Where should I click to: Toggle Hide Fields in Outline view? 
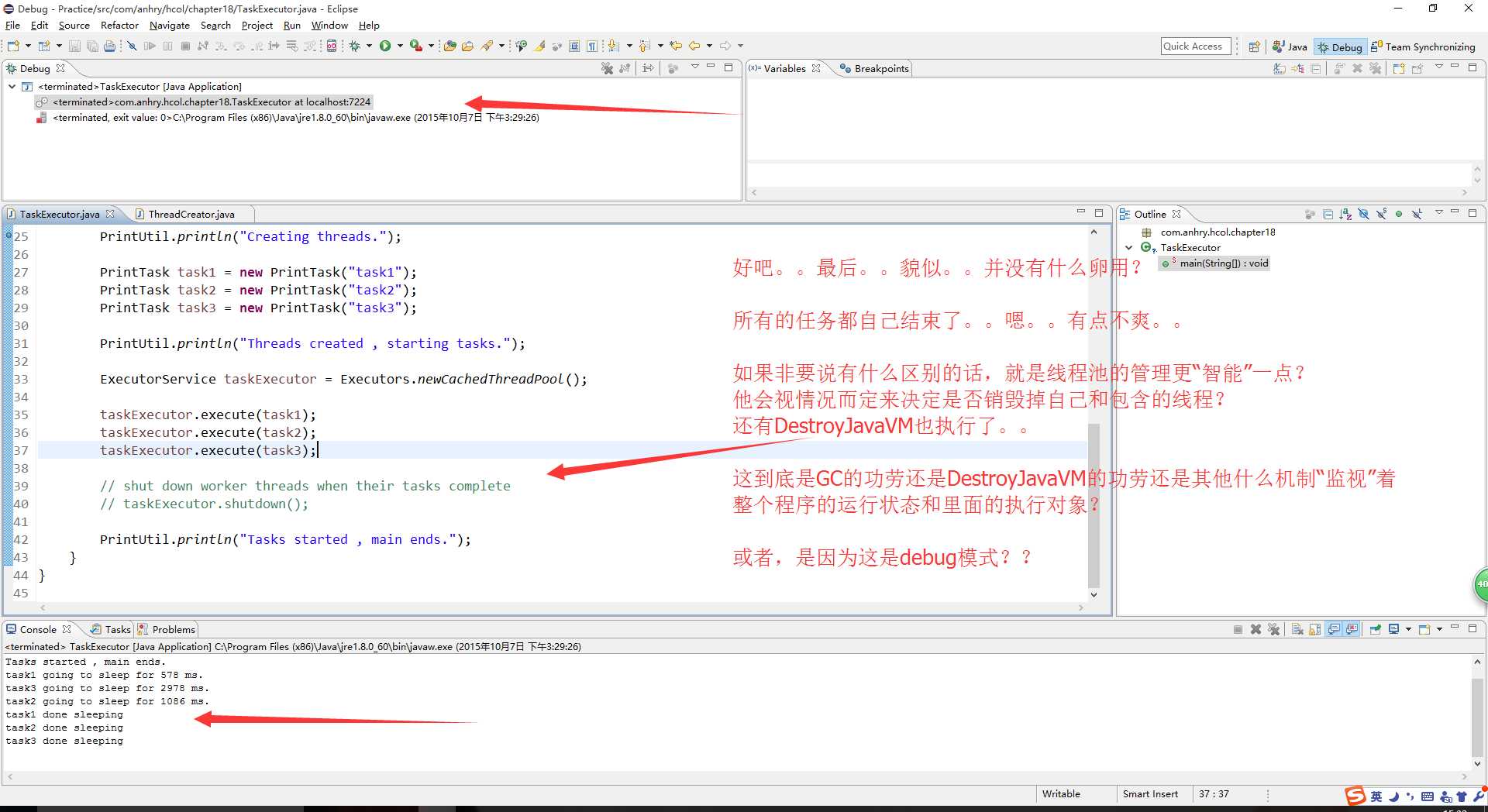(1363, 215)
